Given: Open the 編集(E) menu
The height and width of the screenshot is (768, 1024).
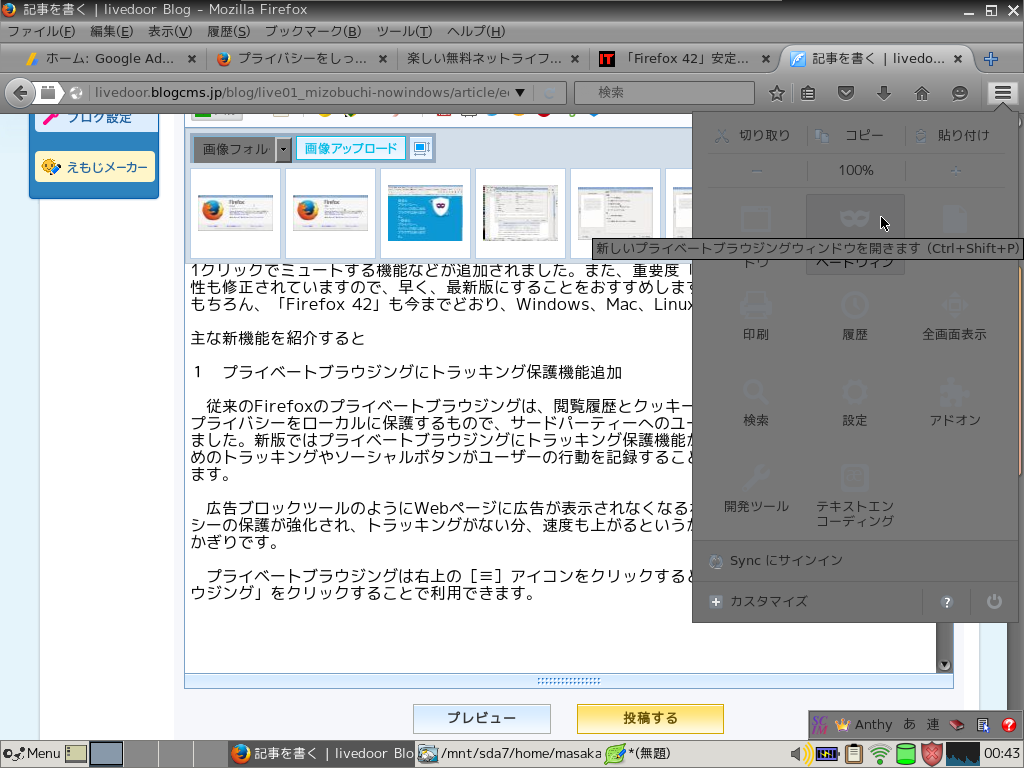Looking at the screenshot, I should point(111,31).
